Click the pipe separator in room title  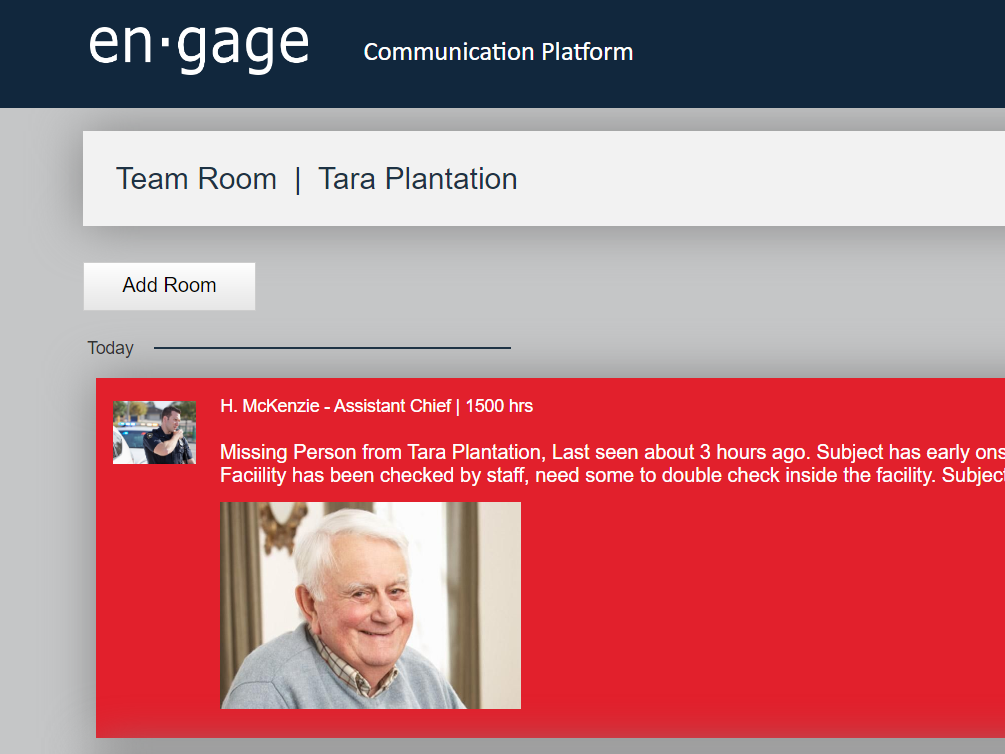pos(297,180)
